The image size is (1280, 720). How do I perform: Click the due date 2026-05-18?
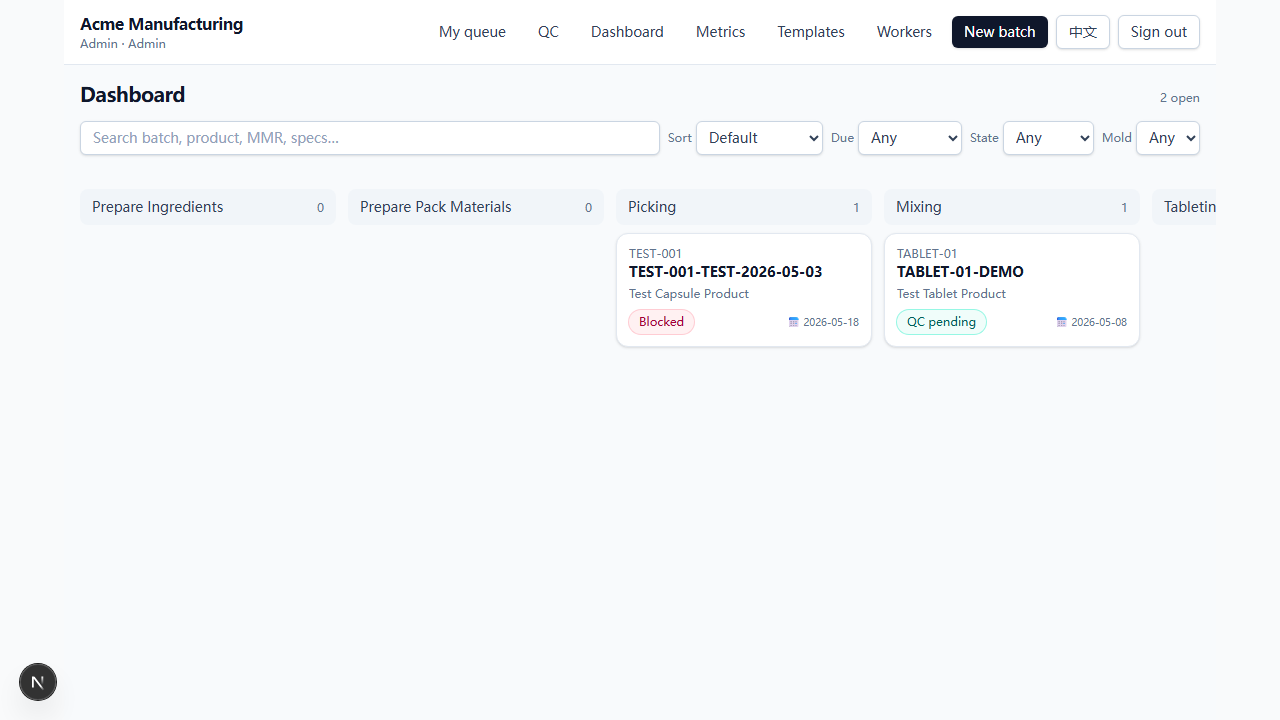(831, 322)
